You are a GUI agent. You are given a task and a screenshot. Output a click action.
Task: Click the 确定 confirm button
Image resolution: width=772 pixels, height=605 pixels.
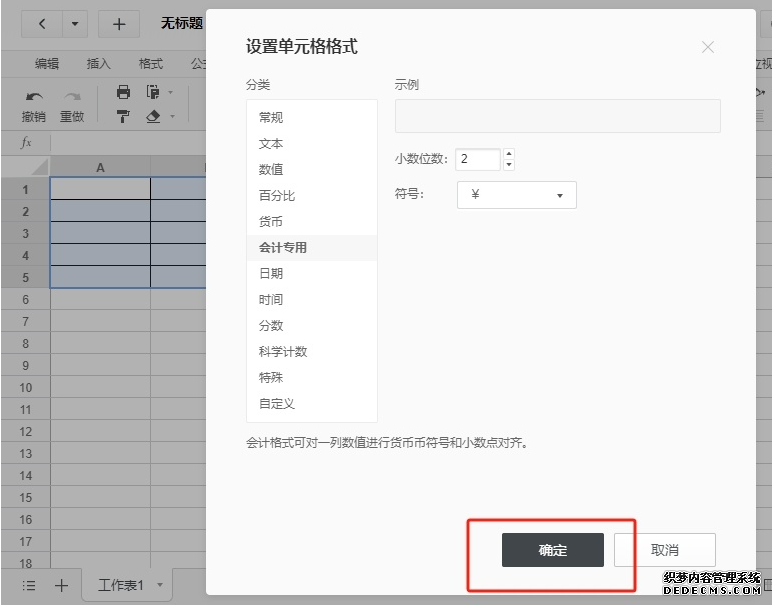(x=552, y=550)
